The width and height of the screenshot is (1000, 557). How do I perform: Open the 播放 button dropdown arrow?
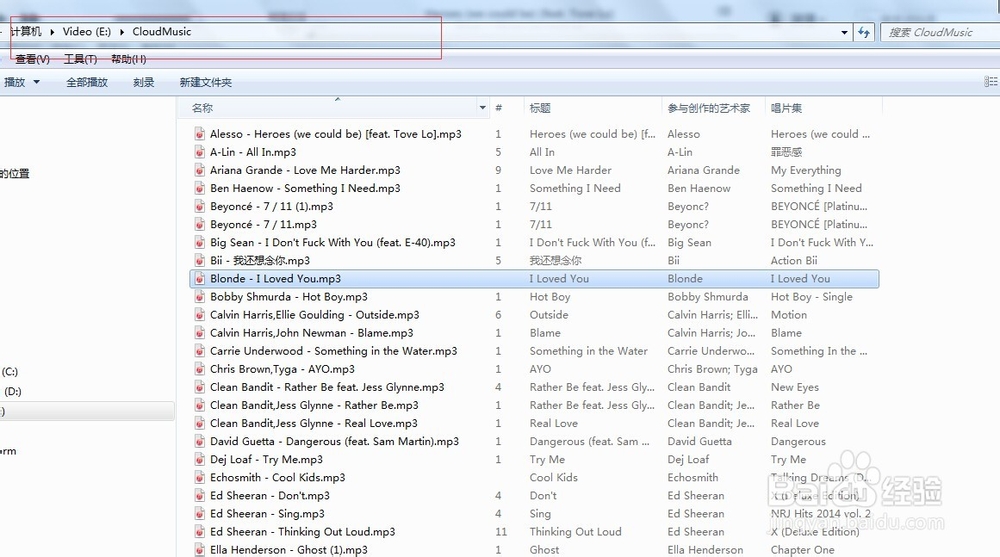(x=36, y=82)
